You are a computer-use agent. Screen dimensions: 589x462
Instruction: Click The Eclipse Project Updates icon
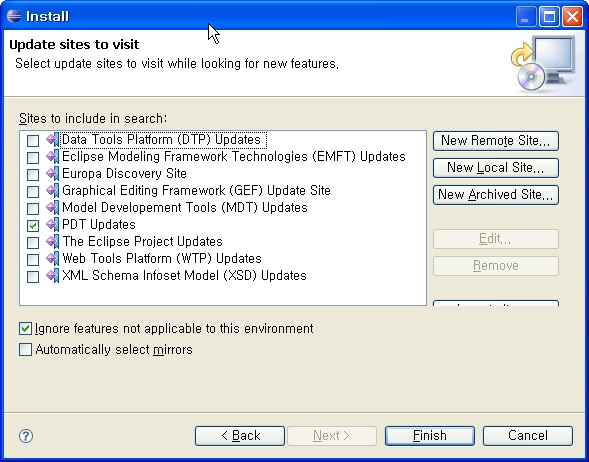click(53, 242)
